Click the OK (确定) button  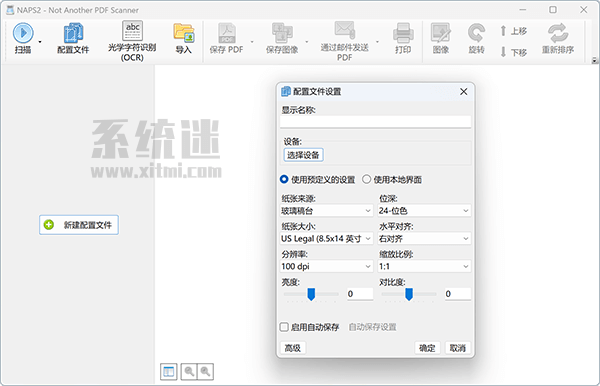click(427, 348)
